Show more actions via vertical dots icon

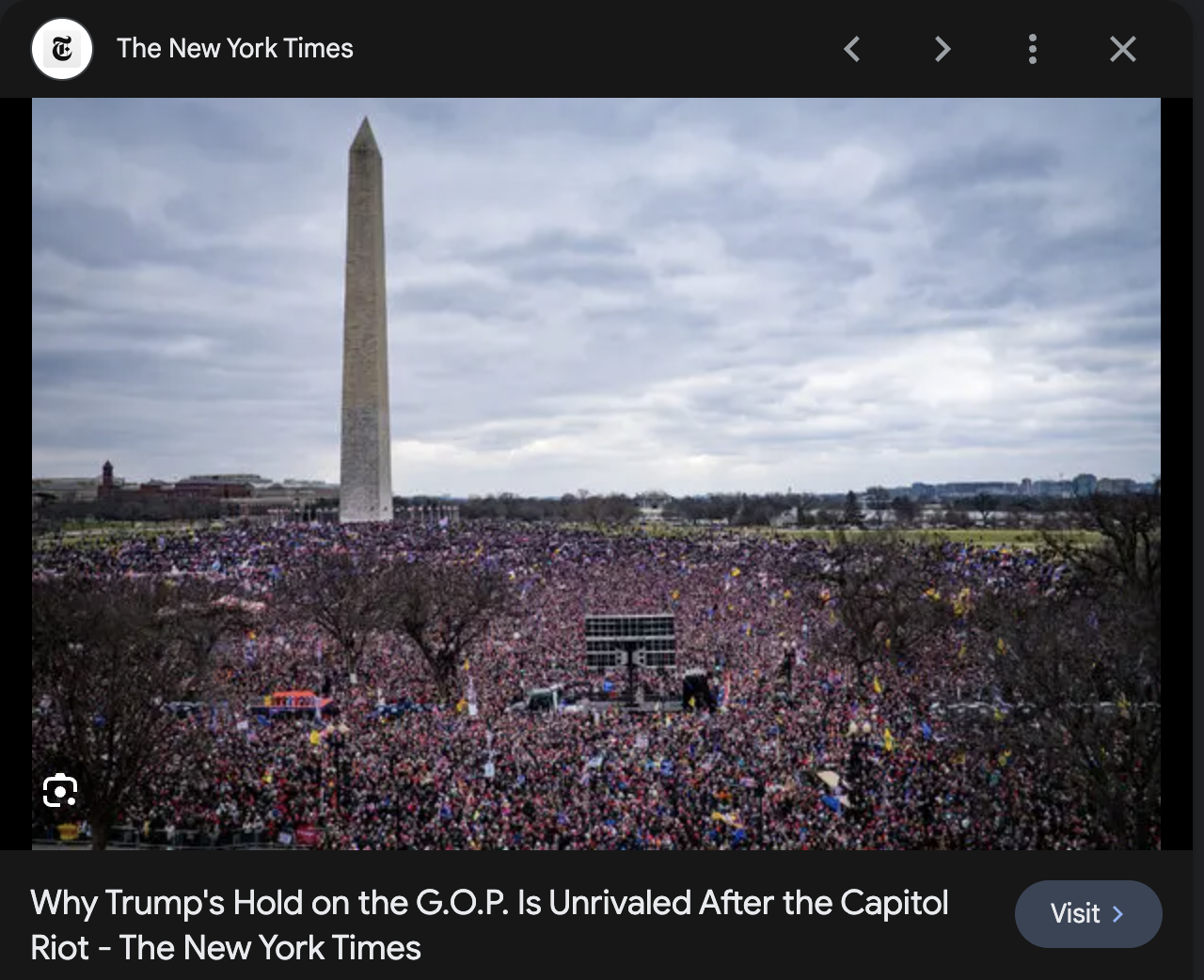pyautogui.click(x=1033, y=49)
